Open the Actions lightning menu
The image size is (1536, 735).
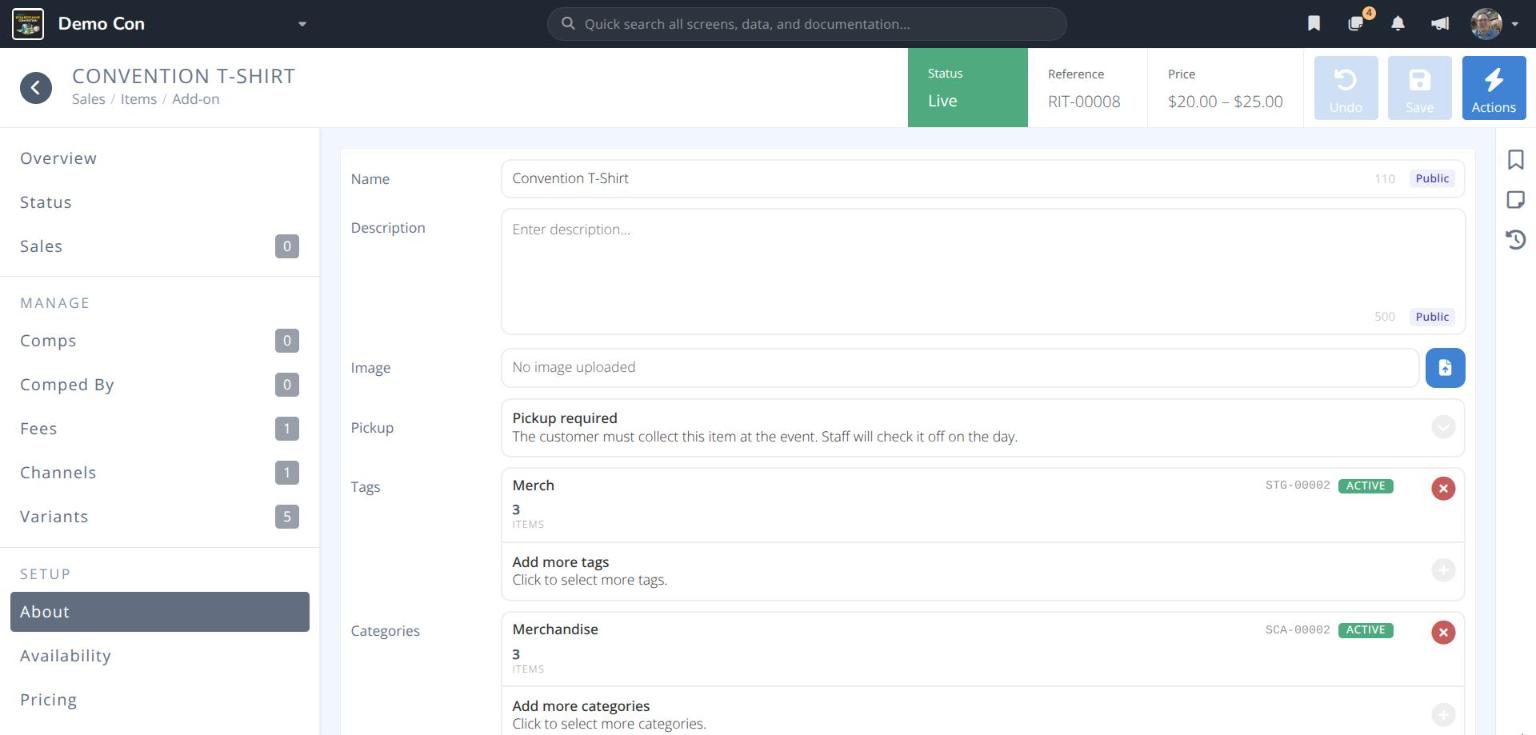point(1493,88)
